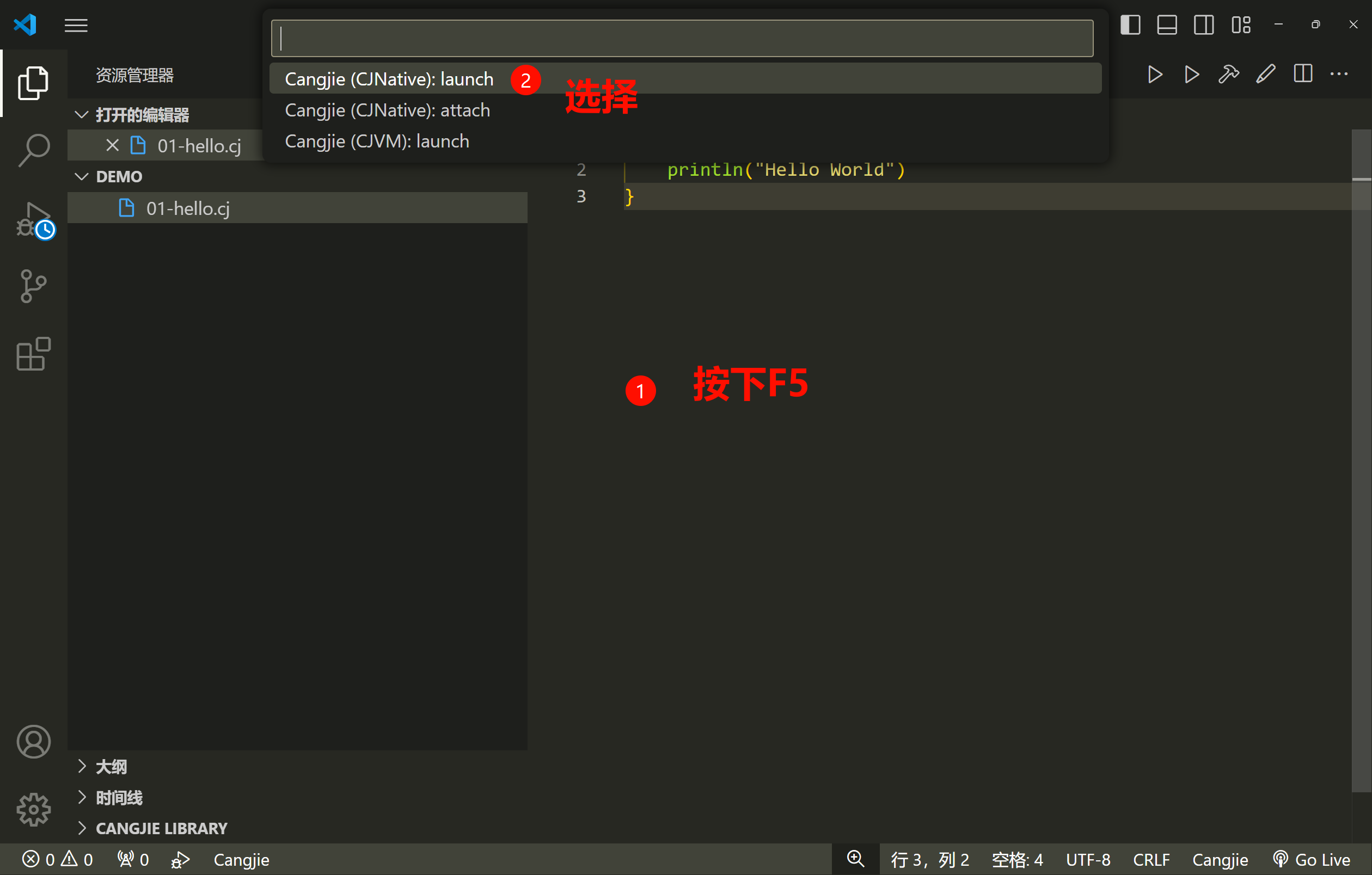The image size is (1372, 875).
Task: Click the pencil icon in editor toolbar
Action: [1265, 75]
